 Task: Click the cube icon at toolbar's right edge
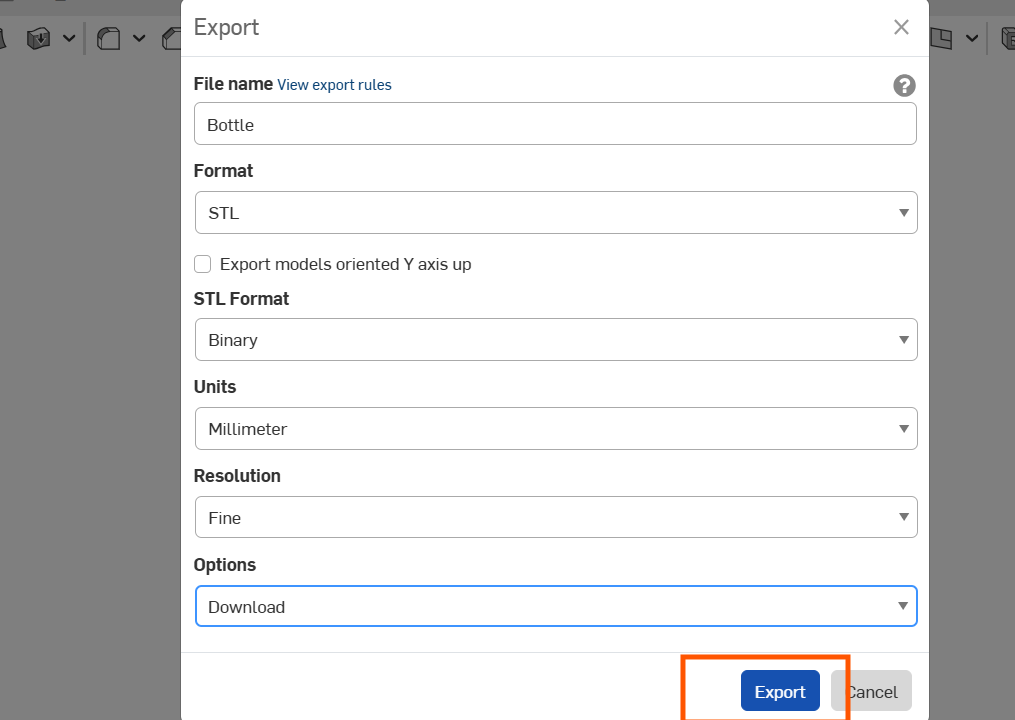pyautogui.click(x=1007, y=38)
